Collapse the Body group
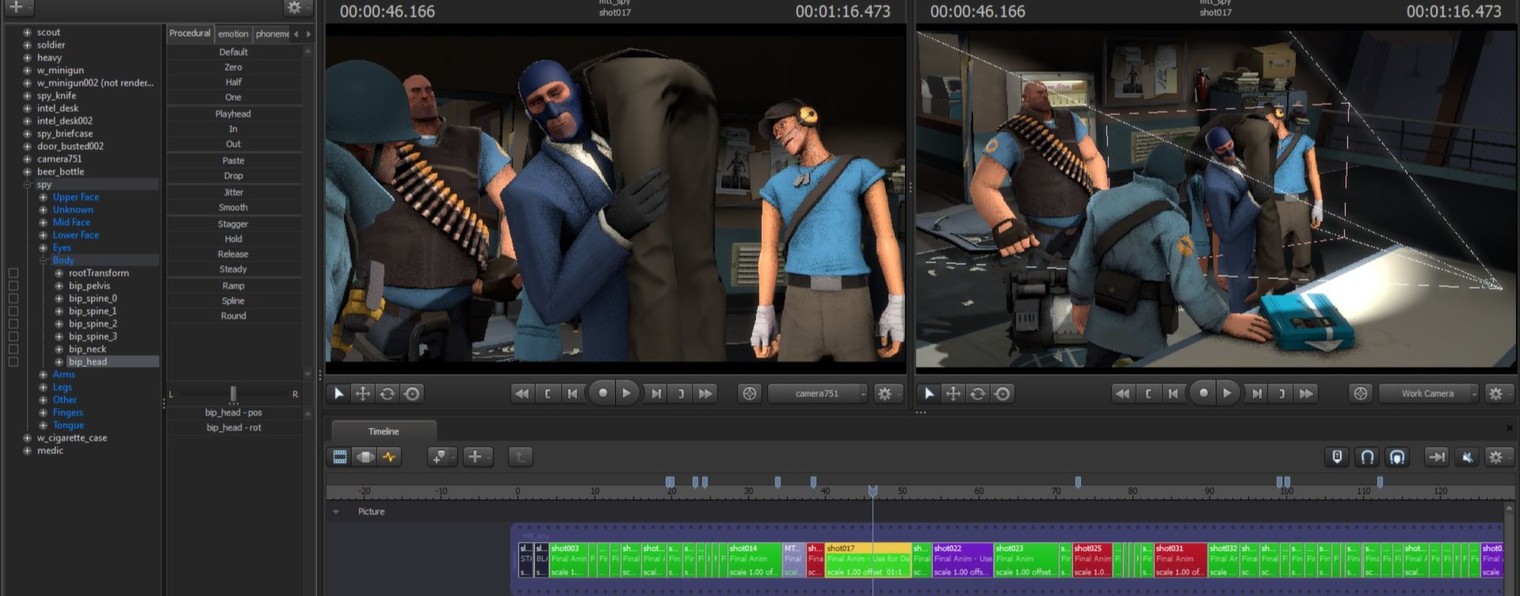The image size is (1520, 596). click(43, 260)
